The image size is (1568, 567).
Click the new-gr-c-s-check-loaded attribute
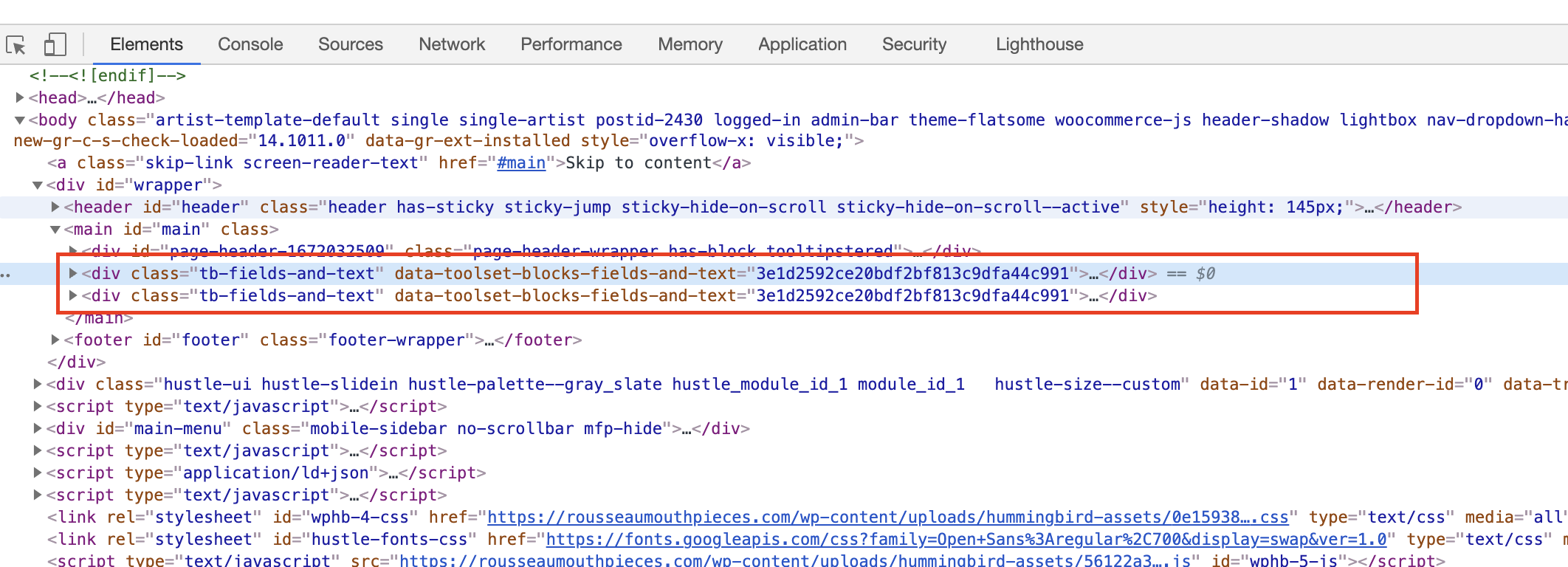pyautogui.click(x=183, y=140)
